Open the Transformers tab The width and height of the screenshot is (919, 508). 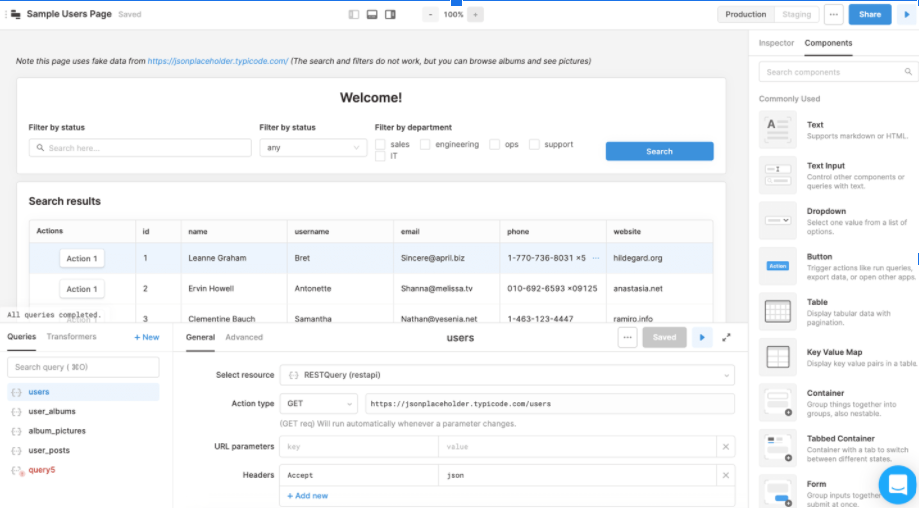coord(71,337)
